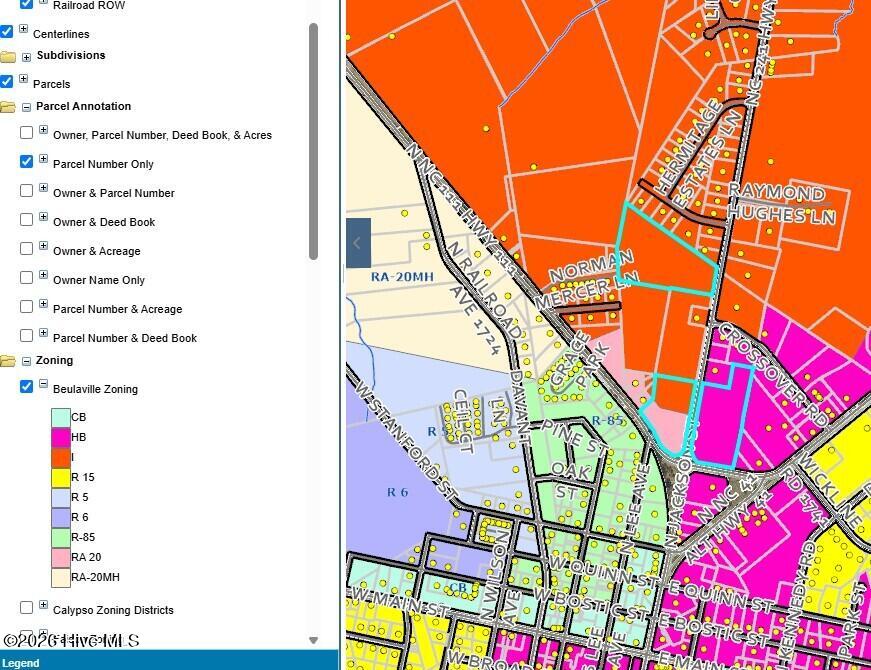This screenshot has width=871, height=670.
Task: Expand Owner, Parcel Number, Deed Book, & Acres
Action: click(43, 129)
